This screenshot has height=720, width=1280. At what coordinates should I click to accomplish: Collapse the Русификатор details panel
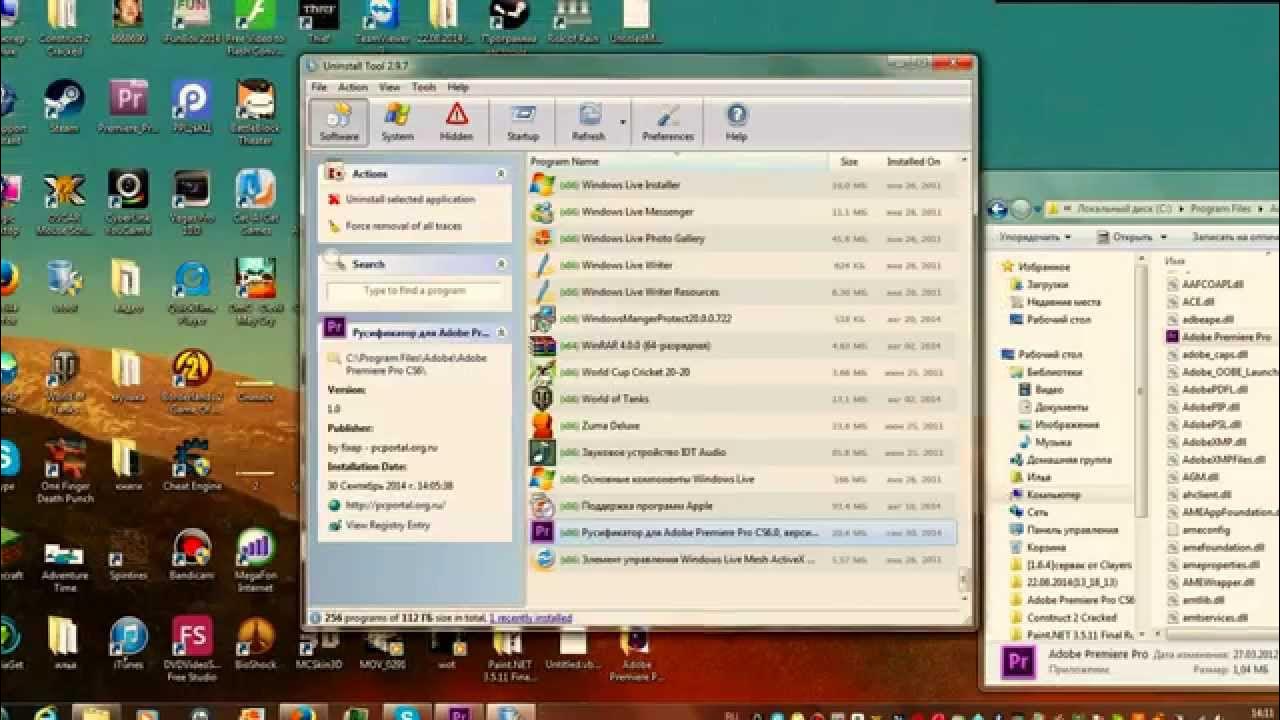pyautogui.click(x=501, y=332)
